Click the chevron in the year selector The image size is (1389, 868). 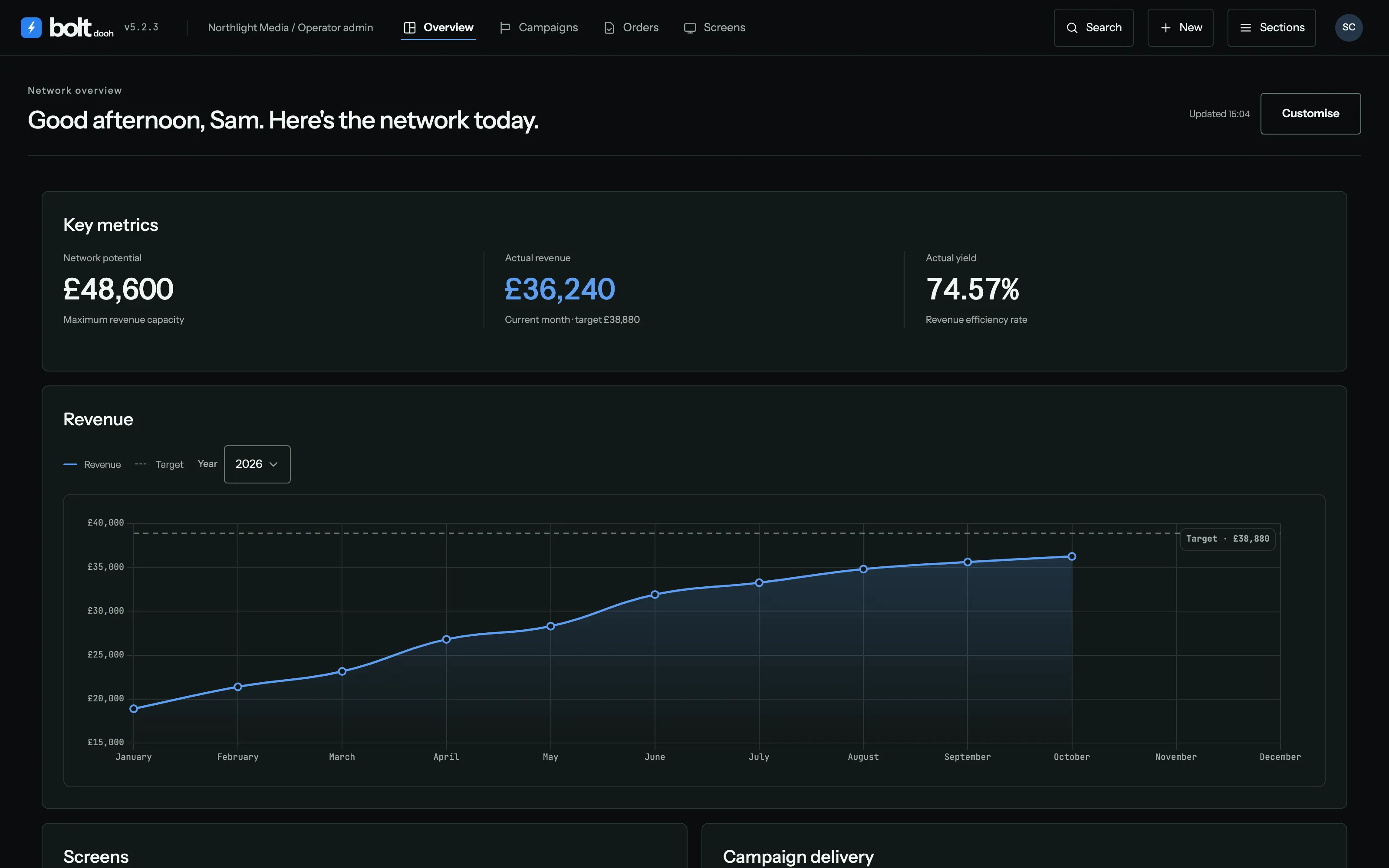tap(273, 464)
